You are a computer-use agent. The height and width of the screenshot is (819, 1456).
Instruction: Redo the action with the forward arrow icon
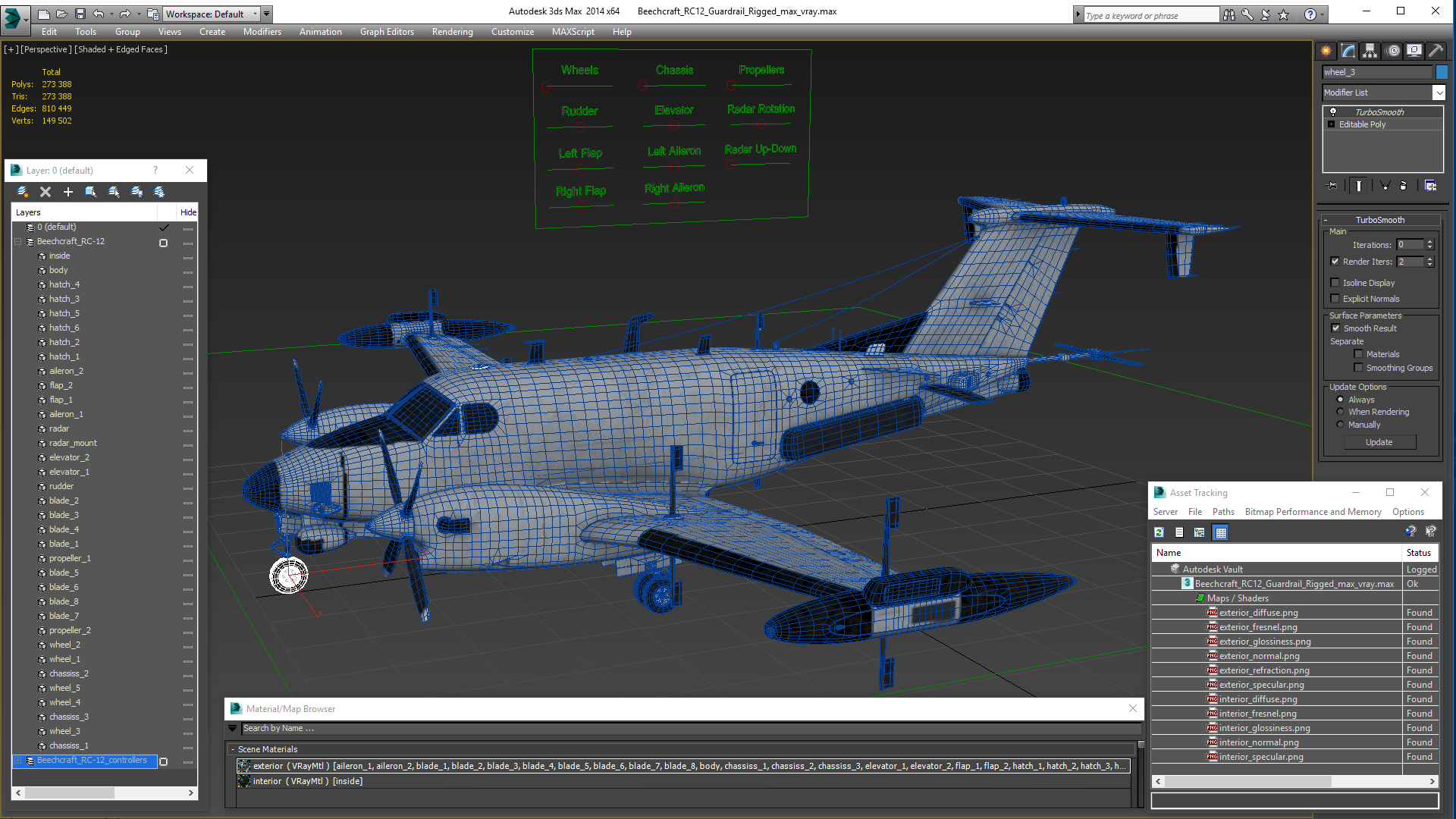coord(125,14)
